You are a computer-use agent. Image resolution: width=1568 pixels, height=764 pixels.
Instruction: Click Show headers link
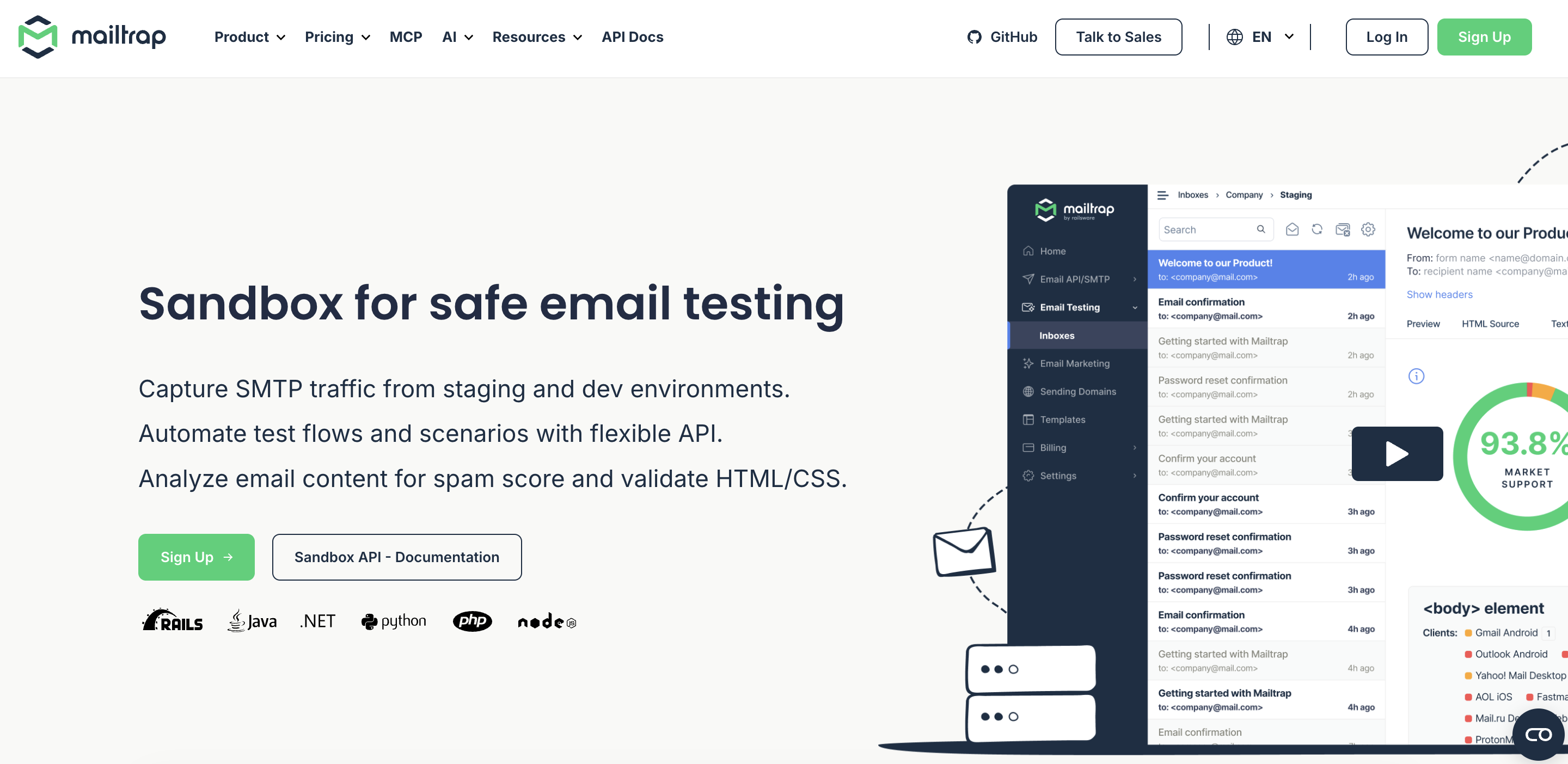pyautogui.click(x=1439, y=294)
